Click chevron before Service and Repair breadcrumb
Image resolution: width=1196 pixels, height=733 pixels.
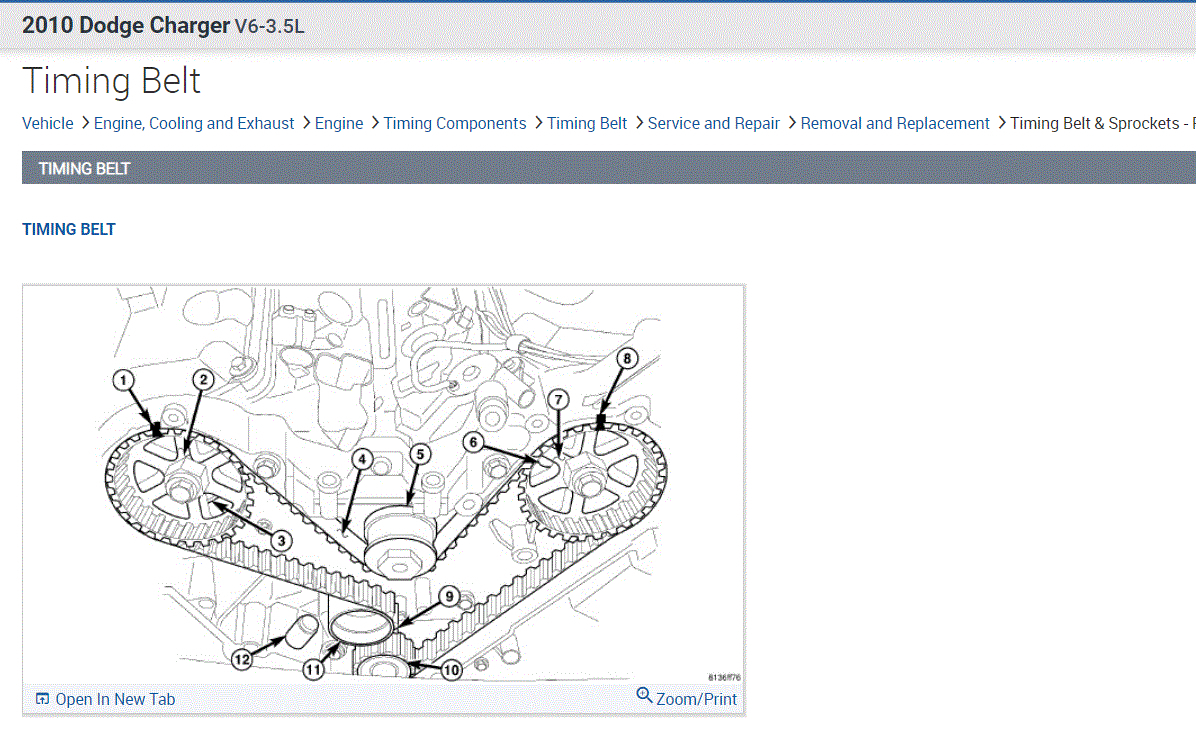[x=639, y=123]
